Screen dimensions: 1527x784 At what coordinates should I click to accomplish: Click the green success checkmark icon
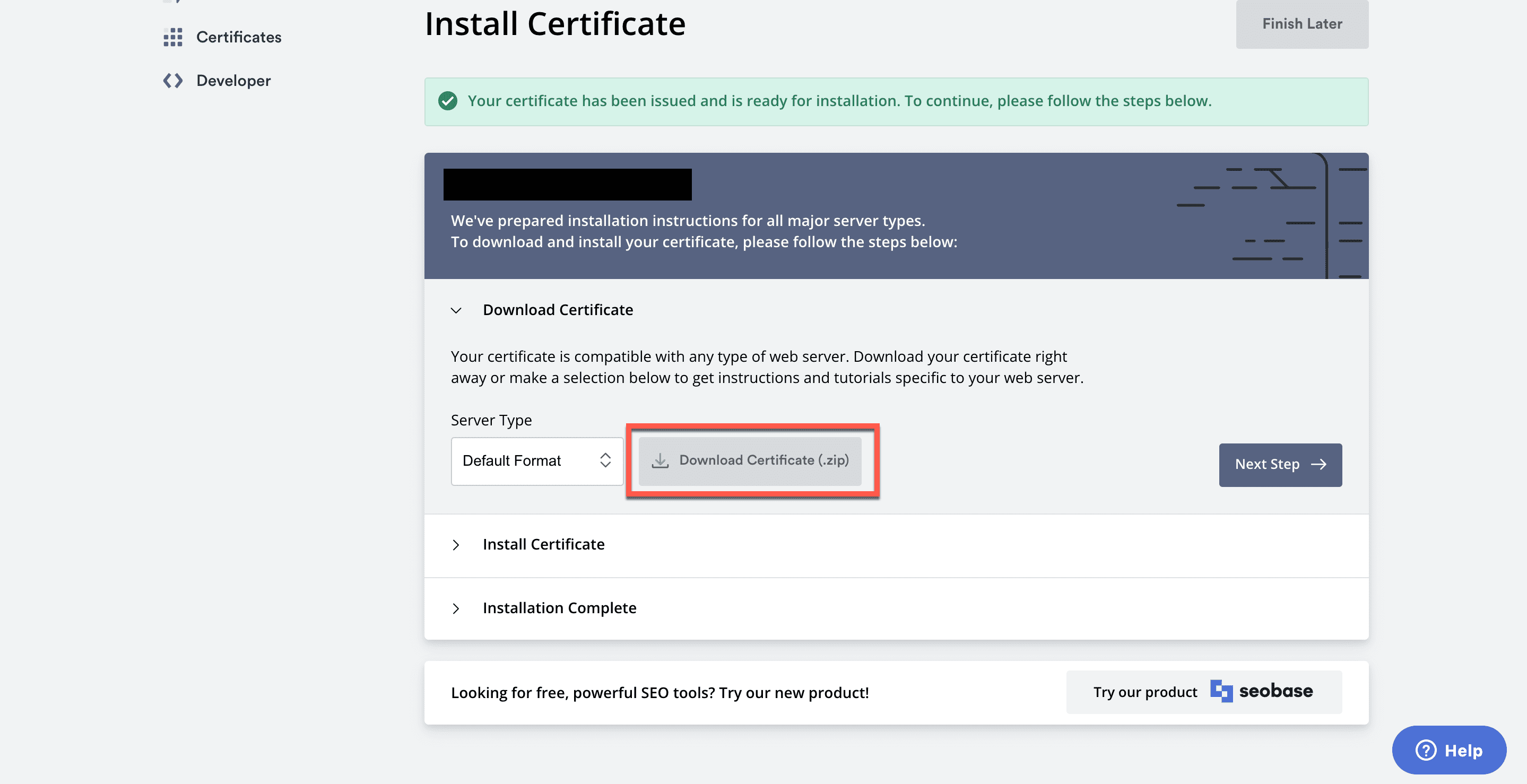(x=448, y=101)
